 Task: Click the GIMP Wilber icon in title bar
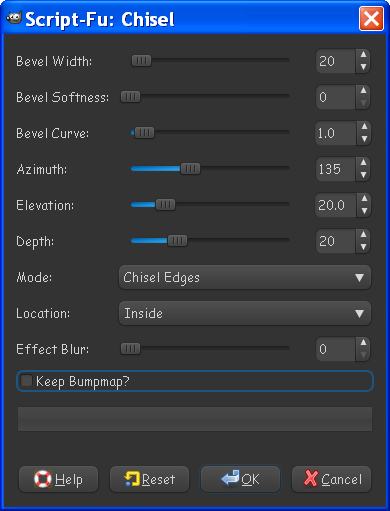[14, 18]
